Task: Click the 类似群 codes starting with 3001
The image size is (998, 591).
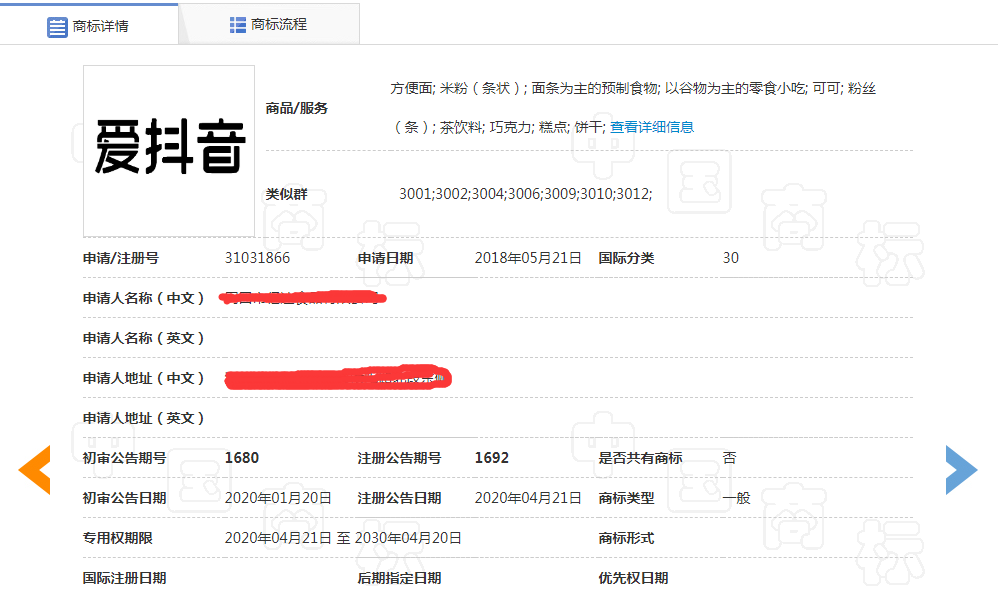Action: click(x=525, y=194)
